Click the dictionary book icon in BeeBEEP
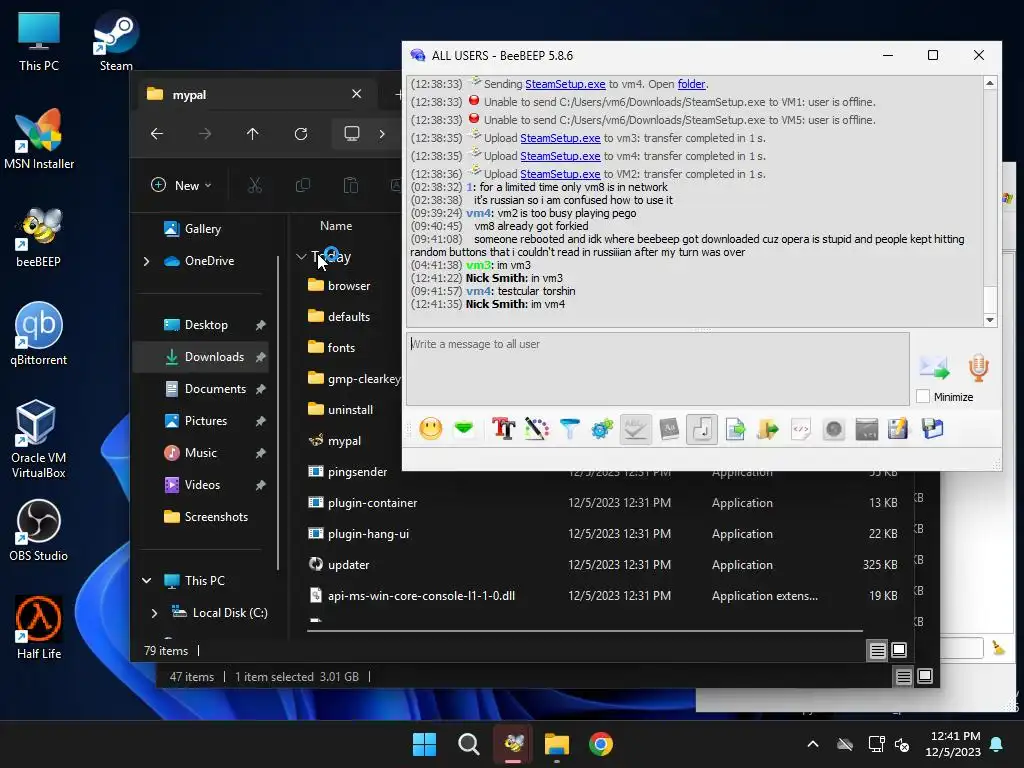The height and width of the screenshot is (768, 1024). pos(669,429)
